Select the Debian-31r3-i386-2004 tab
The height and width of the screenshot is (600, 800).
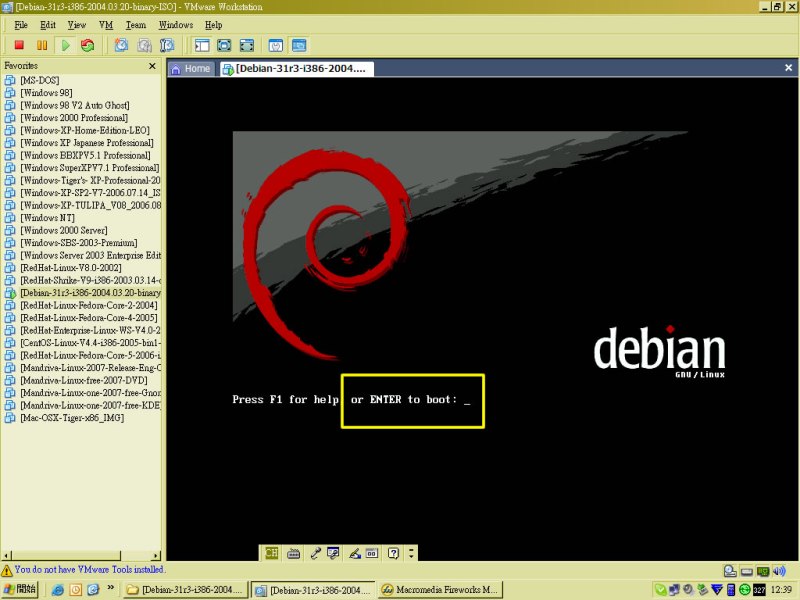(x=297, y=69)
